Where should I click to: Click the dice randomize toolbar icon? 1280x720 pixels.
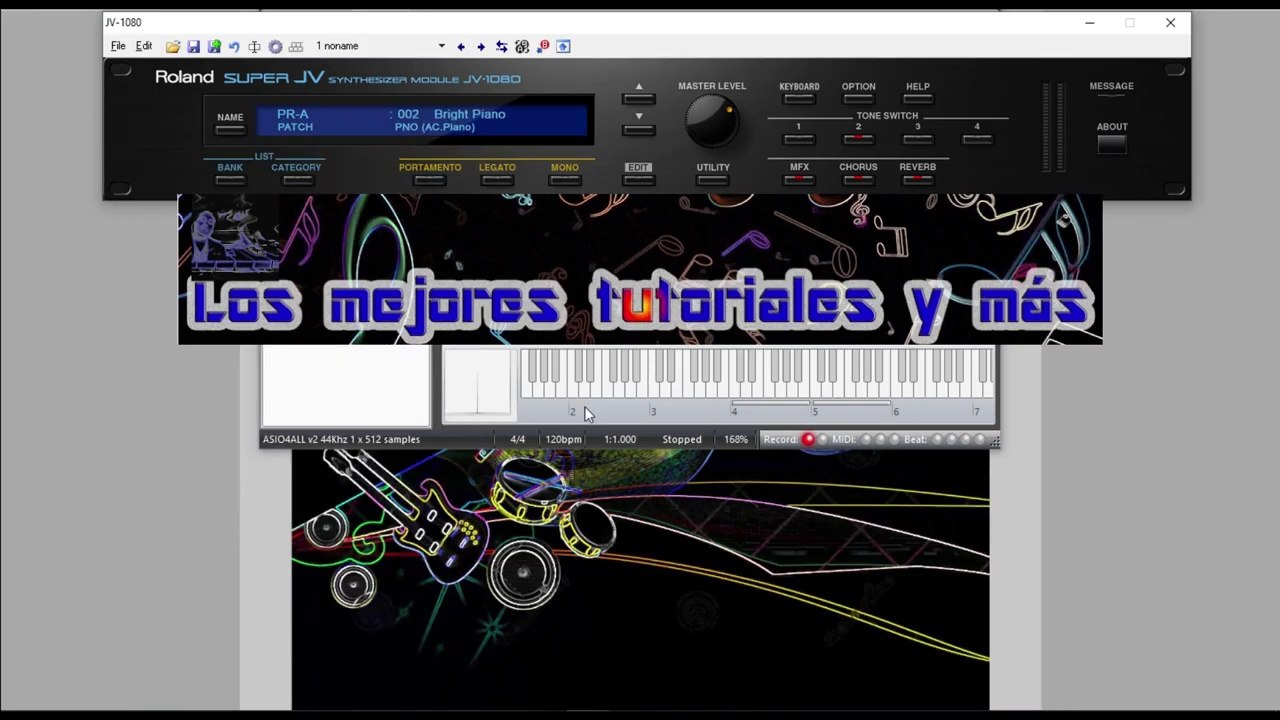[522, 47]
